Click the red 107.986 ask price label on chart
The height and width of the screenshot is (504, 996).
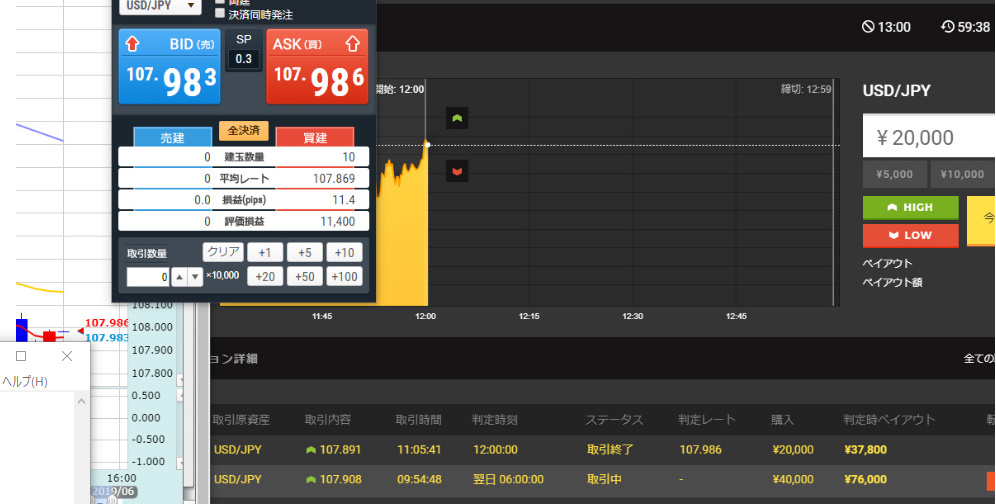pyautogui.click(x=107, y=323)
